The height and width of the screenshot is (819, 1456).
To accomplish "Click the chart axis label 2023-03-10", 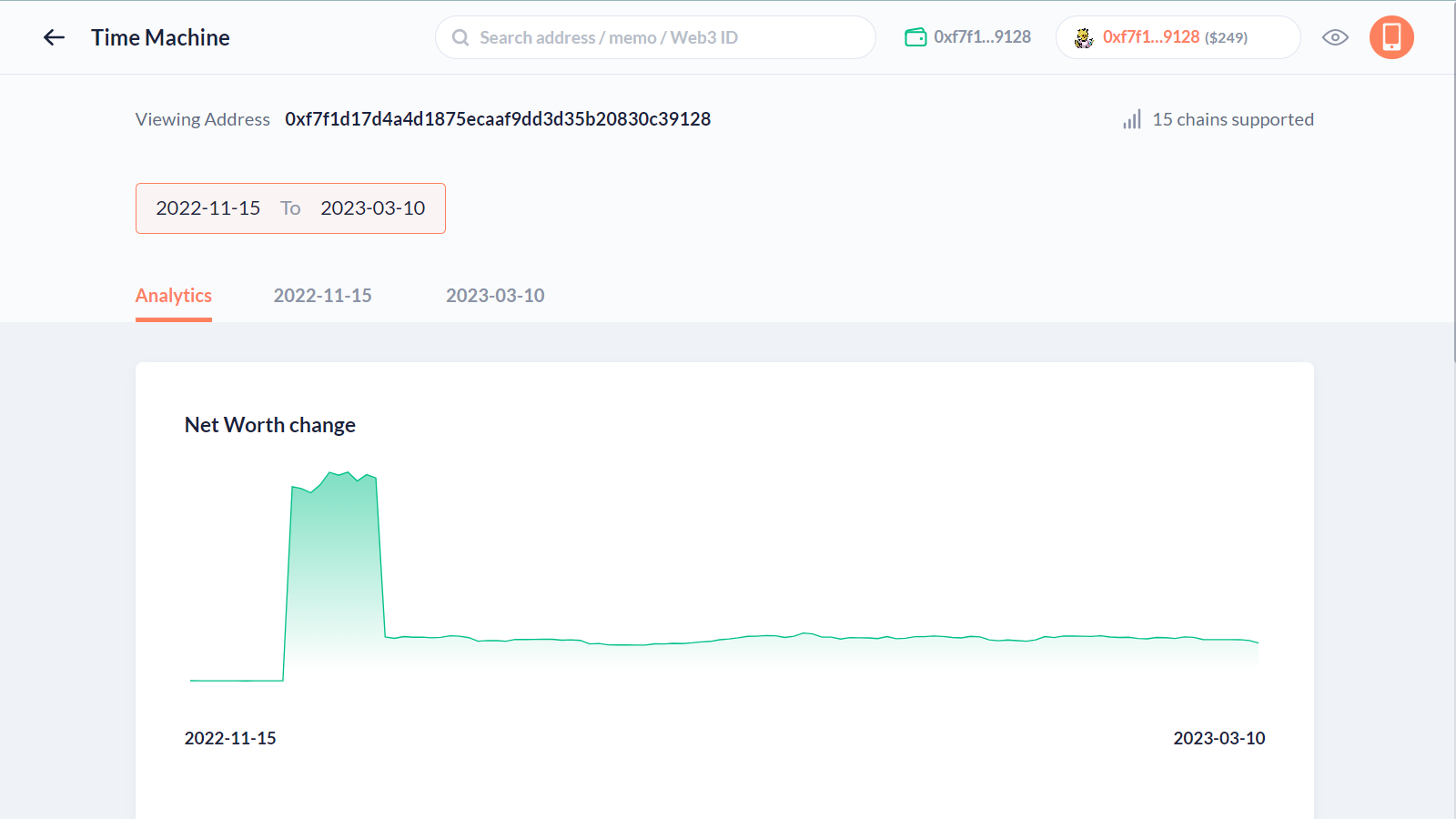I will point(1219,738).
